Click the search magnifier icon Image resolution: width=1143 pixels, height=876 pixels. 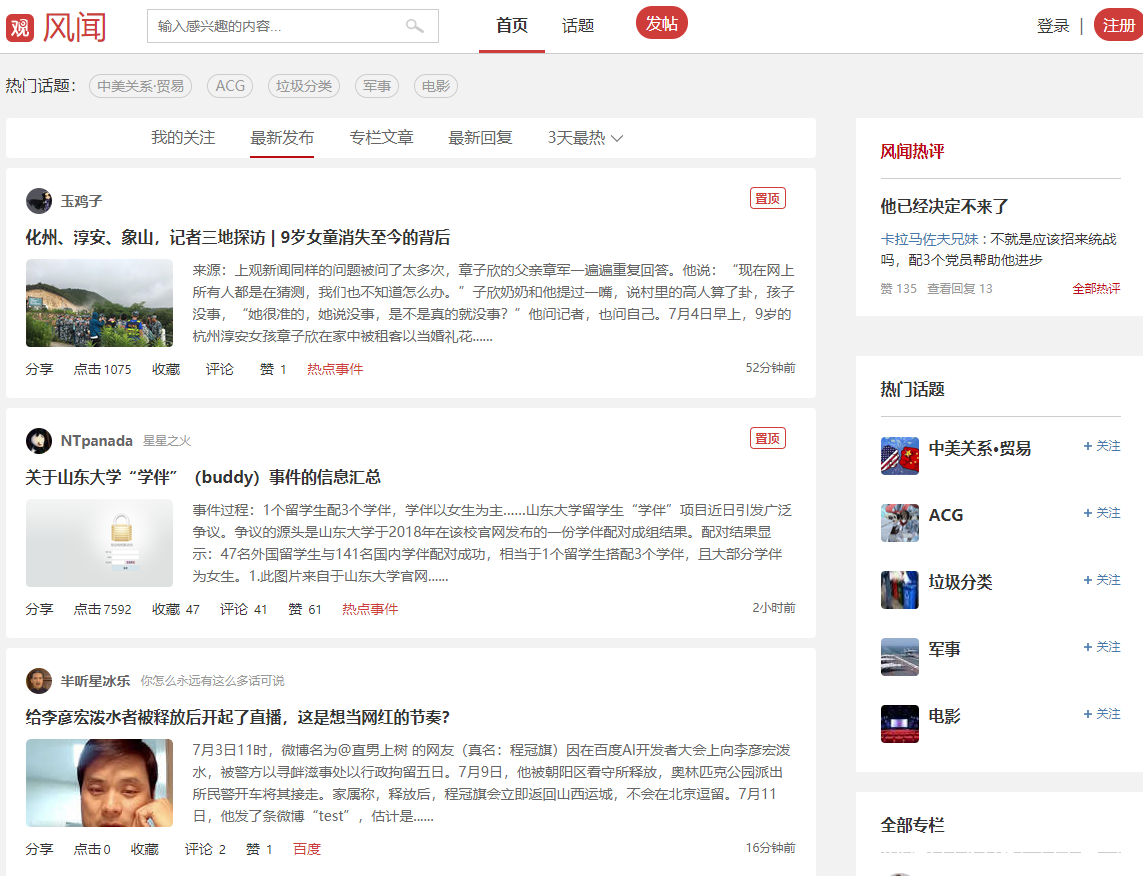pyautogui.click(x=414, y=26)
